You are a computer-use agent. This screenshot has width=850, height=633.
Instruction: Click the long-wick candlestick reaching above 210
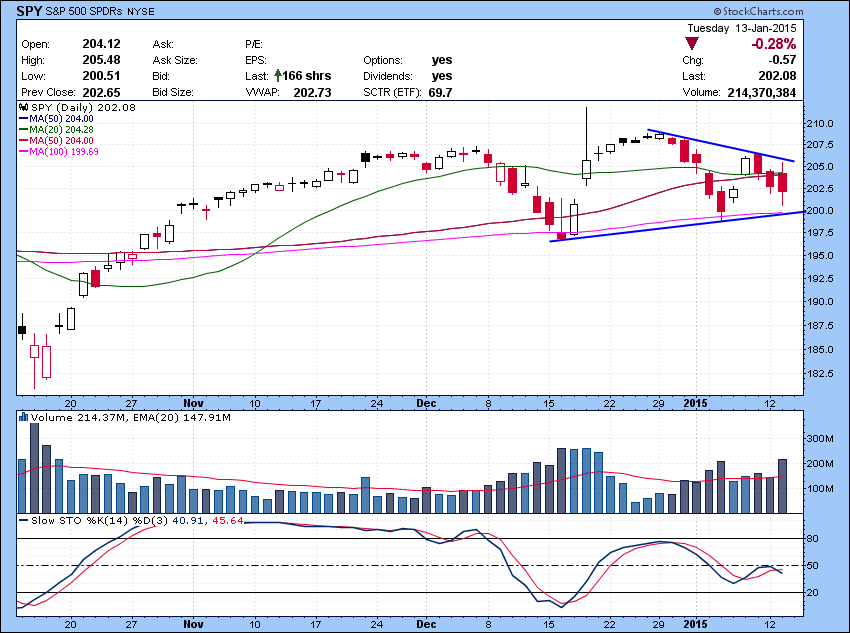pos(587,147)
